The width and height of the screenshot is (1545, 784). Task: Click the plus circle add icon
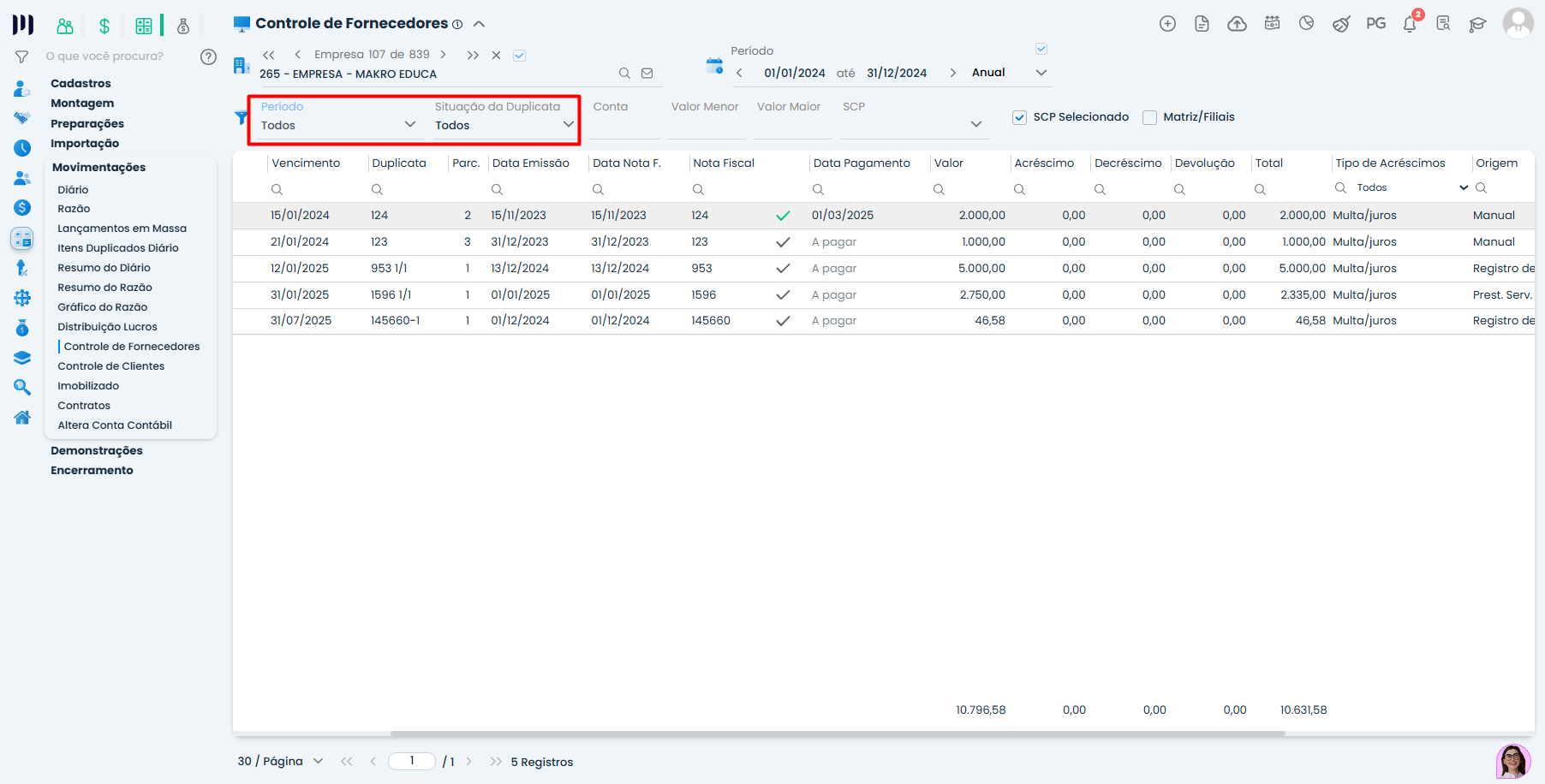[x=1167, y=24]
